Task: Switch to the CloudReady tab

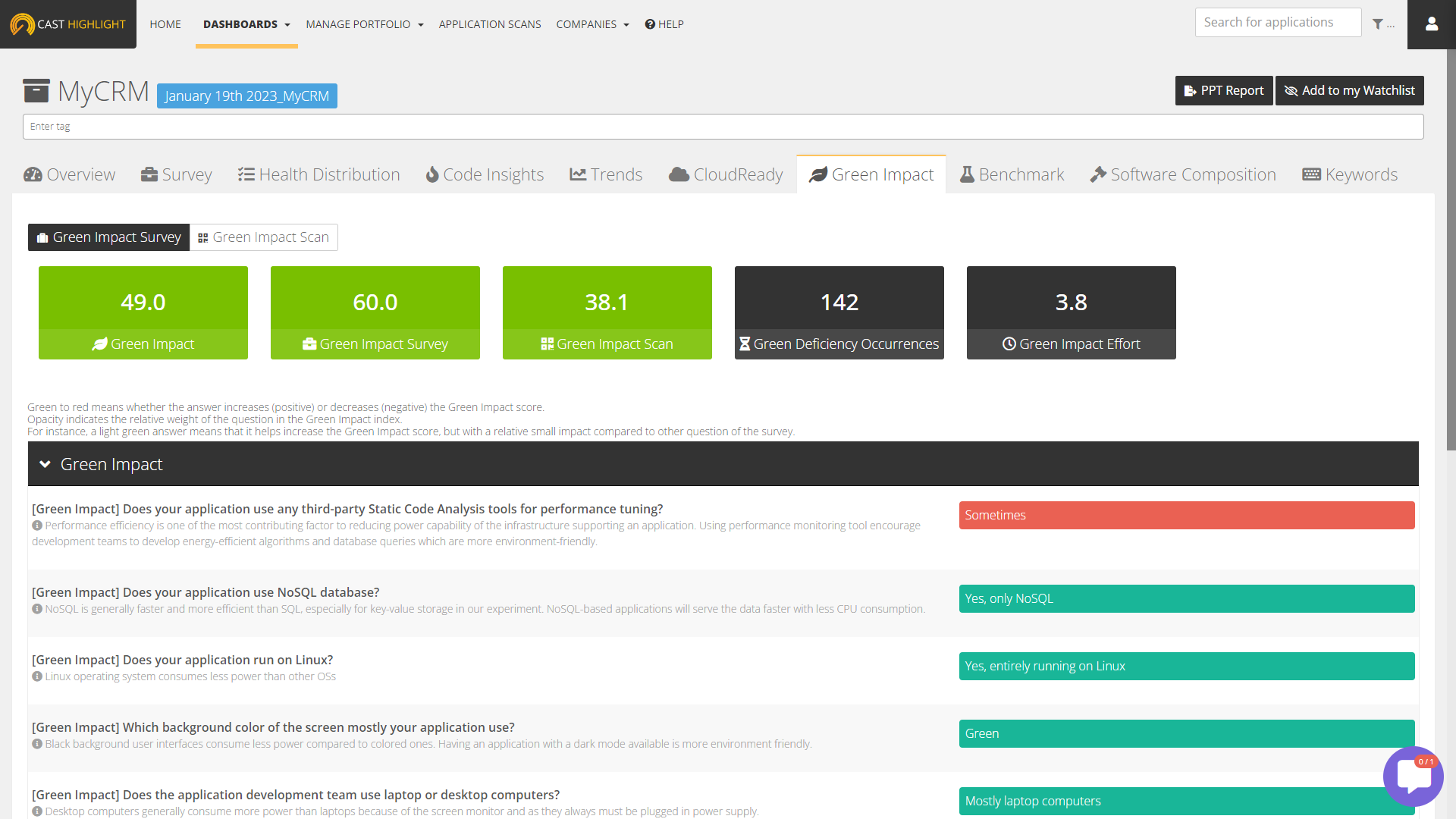Action: (726, 174)
